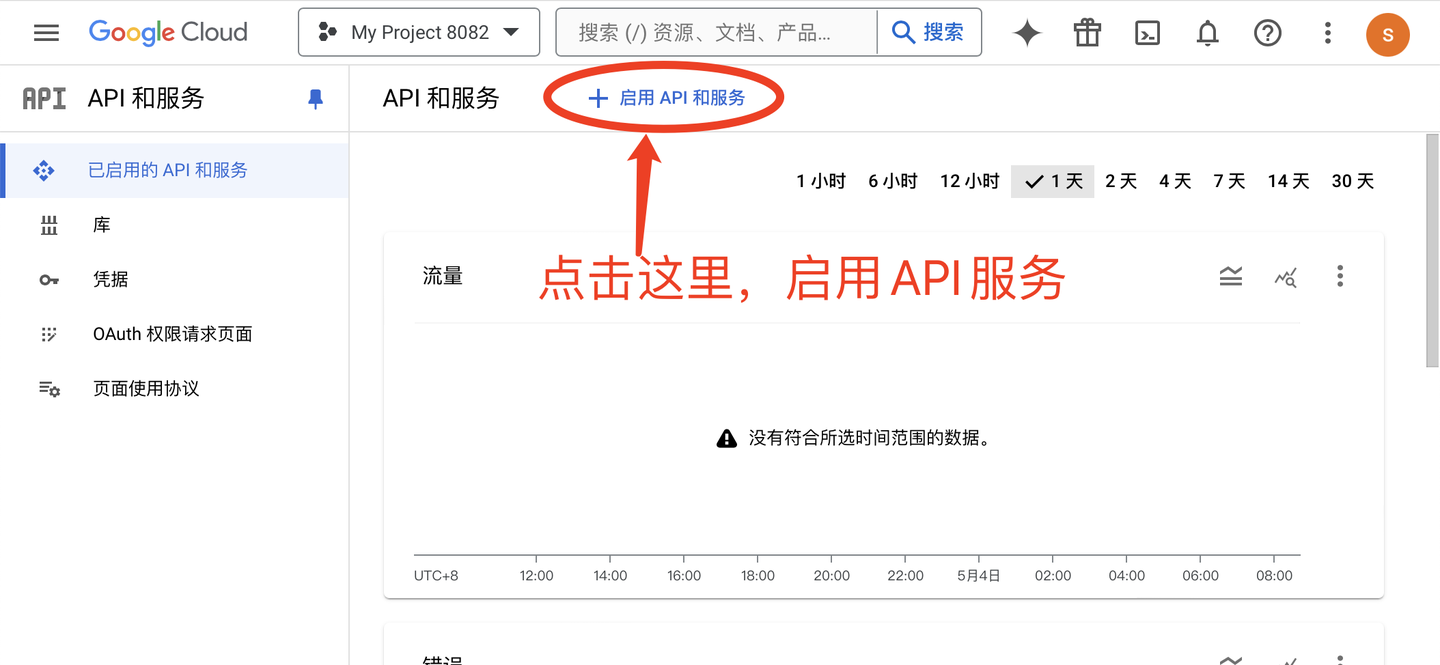Open metrics explorer icon in 流量 chart

click(x=1286, y=277)
